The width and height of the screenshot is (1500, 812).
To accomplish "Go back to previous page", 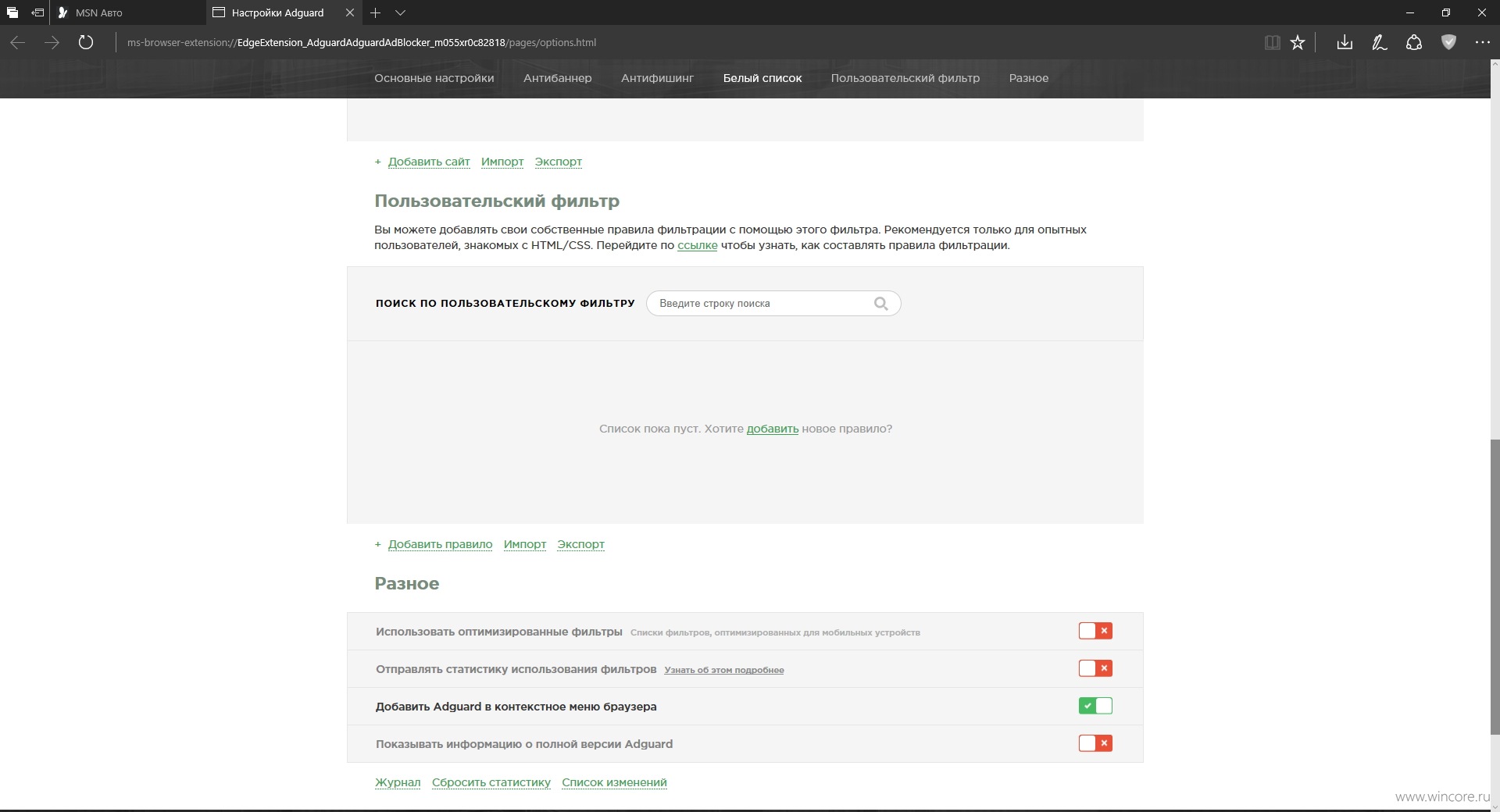I will tap(18, 43).
